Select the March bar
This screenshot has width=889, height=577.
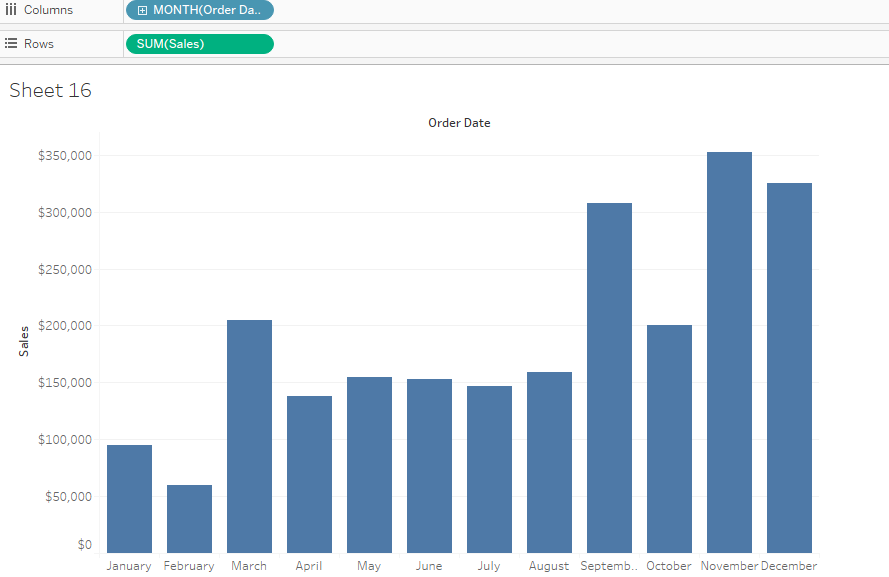(x=249, y=436)
